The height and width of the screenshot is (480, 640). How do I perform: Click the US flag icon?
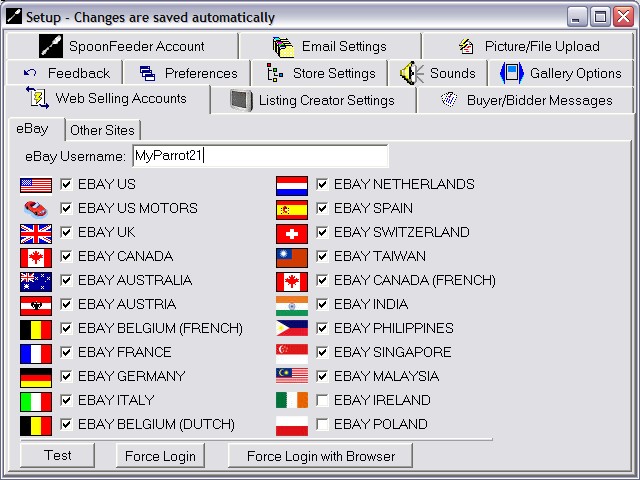click(36, 185)
